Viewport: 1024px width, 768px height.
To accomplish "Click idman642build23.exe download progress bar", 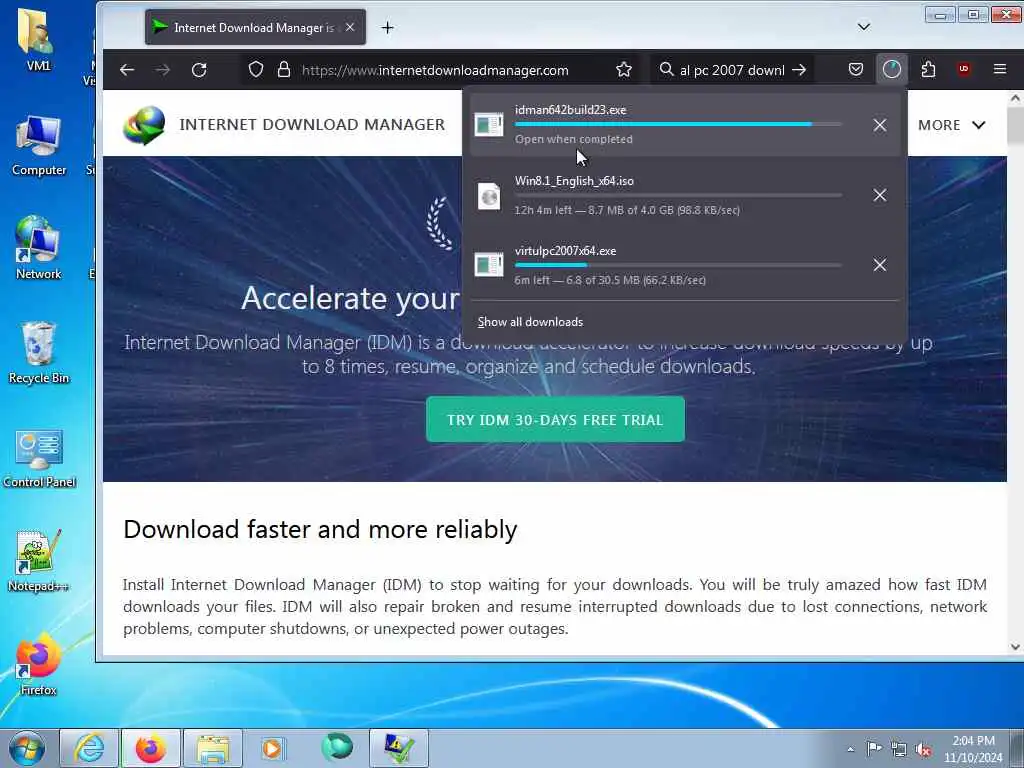I will coord(678,124).
